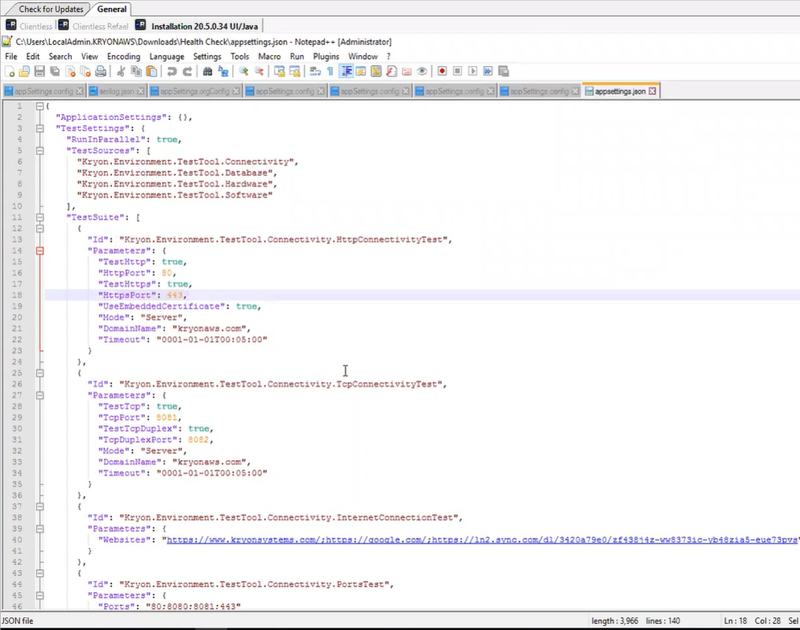Collapse the TestSettings fold on line 3
This screenshot has width=800, height=630.
click(39, 129)
